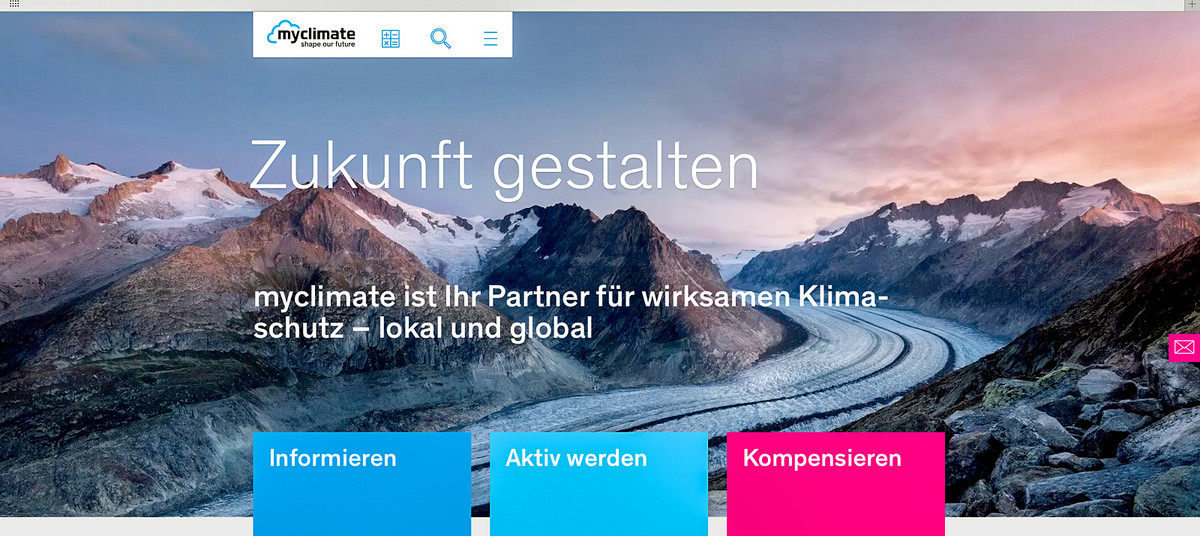Screen dimensions: 1200x536
Task: Select the 'shape our future' tagline
Action: coord(328,45)
